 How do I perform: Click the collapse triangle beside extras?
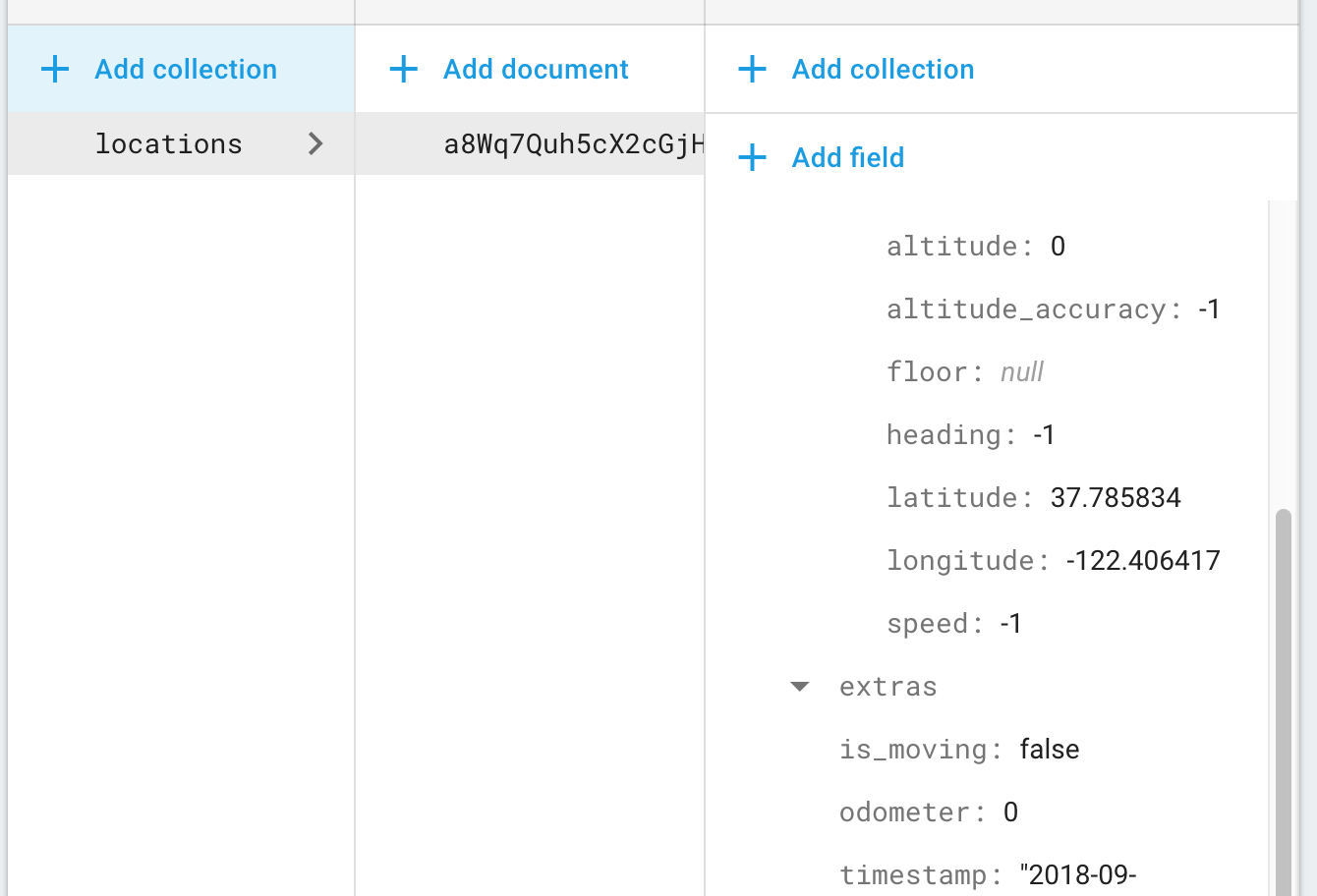[x=799, y=687]
